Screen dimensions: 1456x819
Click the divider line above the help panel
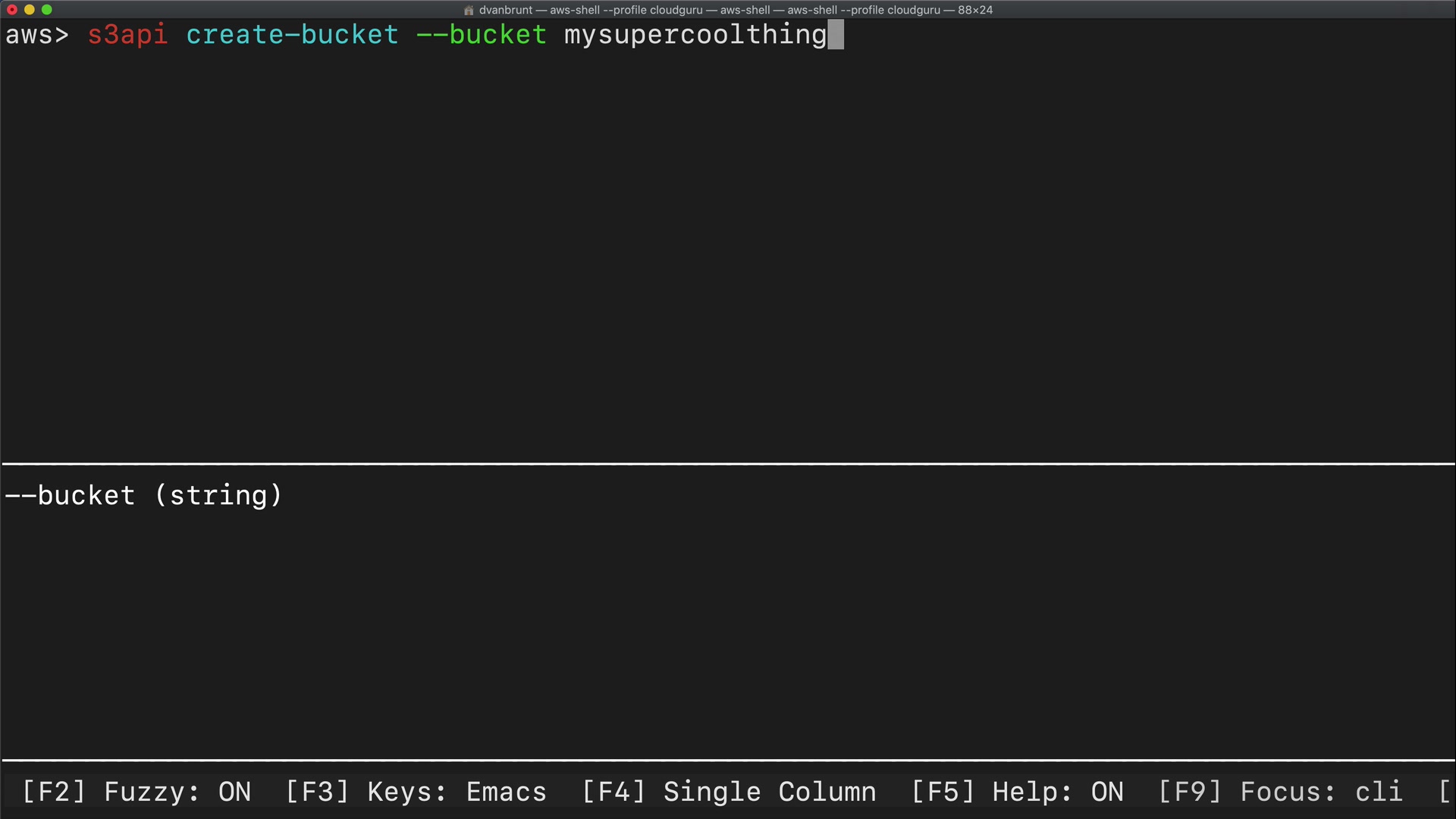coord(728,463)
